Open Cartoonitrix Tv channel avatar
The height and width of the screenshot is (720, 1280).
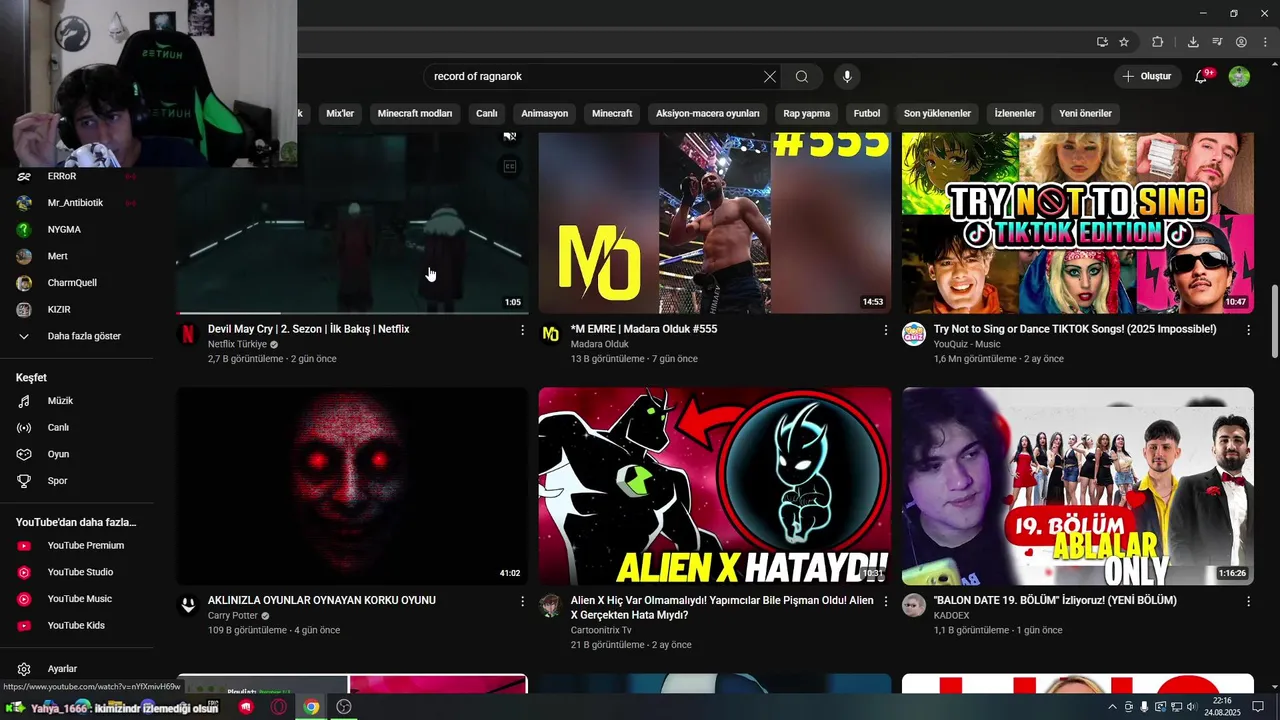pyautogui.click(x=550, y=605)
